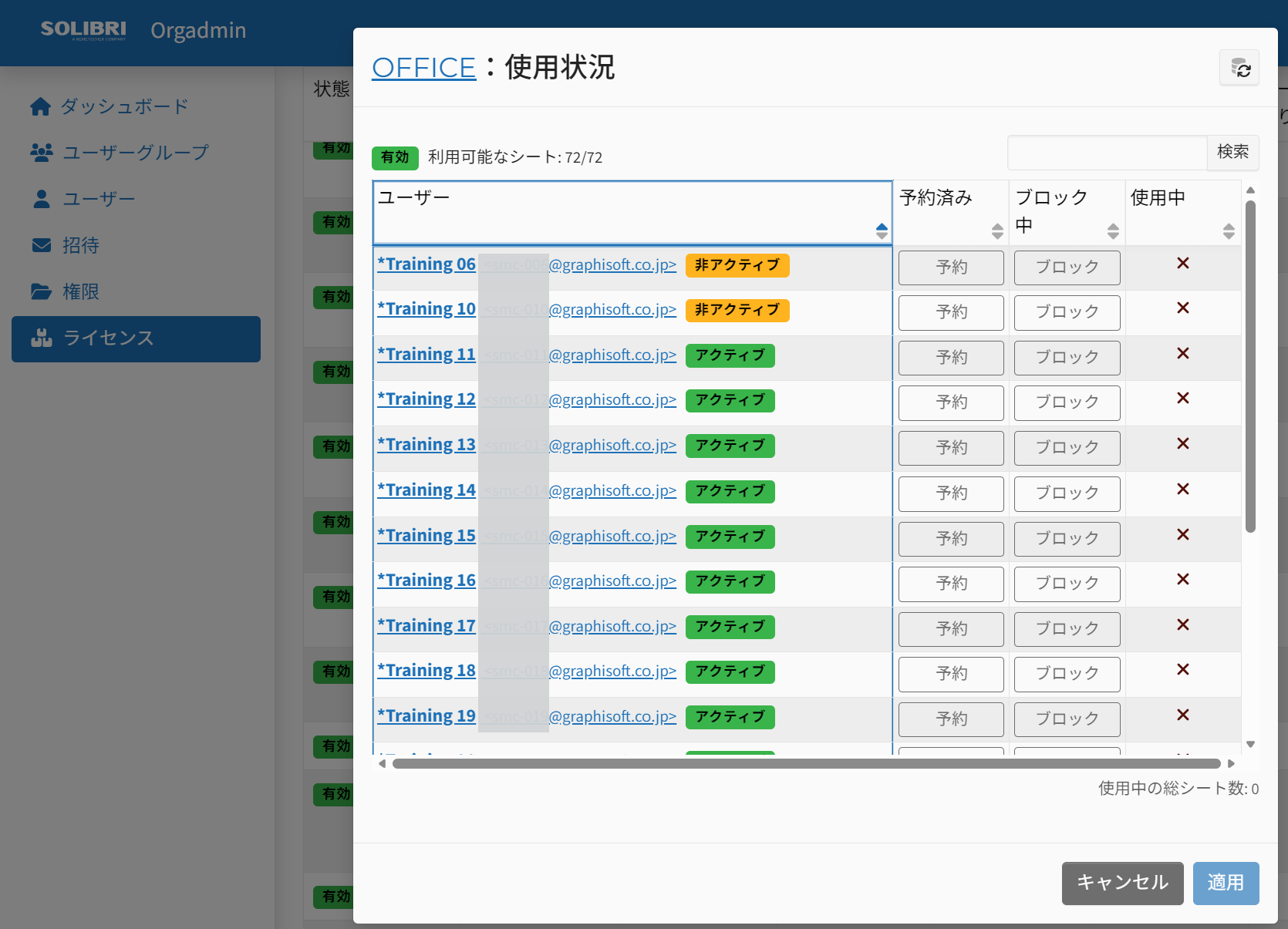The height and width of the screenshot is (929, 1288).
Task: Click the 検索 search button
Action: point(1232,152)
